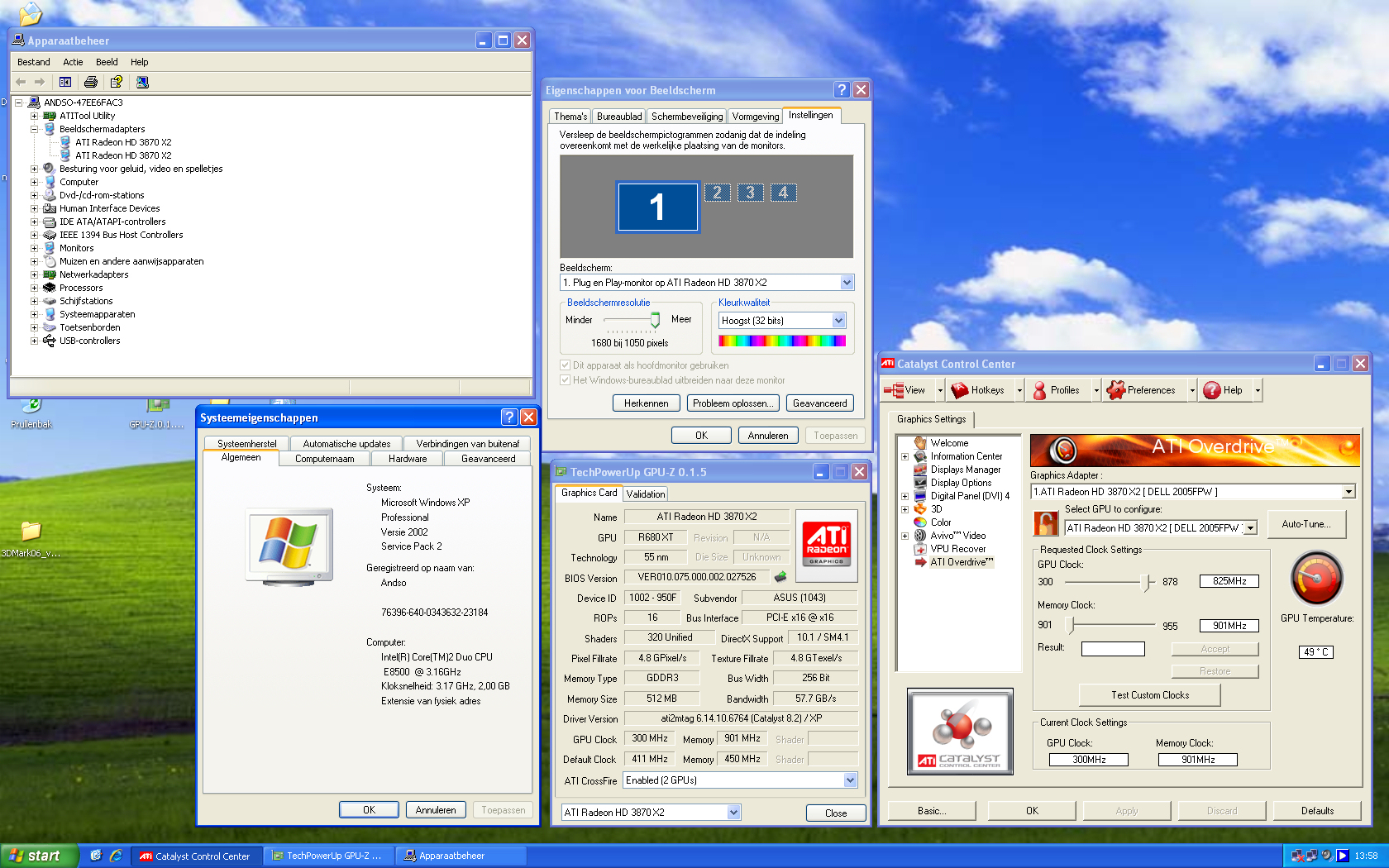Select monitor 2 in display arrangement

pyautogui.click(x=717, y=193)
